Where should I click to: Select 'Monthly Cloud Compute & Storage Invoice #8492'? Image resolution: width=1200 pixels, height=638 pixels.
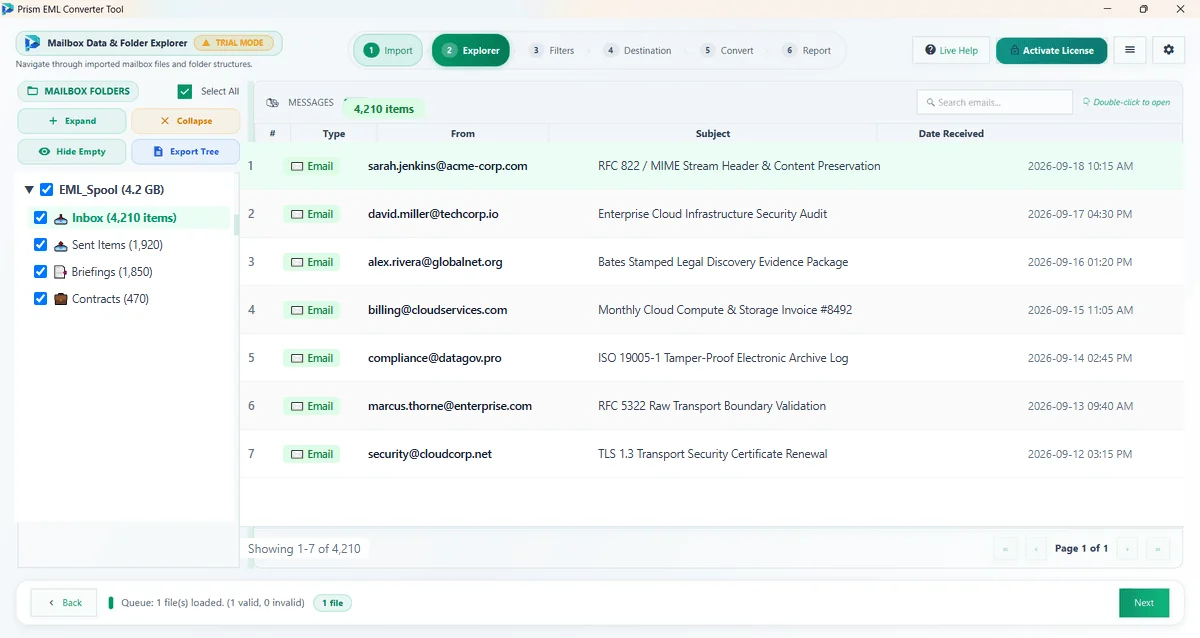pos(725,310)
